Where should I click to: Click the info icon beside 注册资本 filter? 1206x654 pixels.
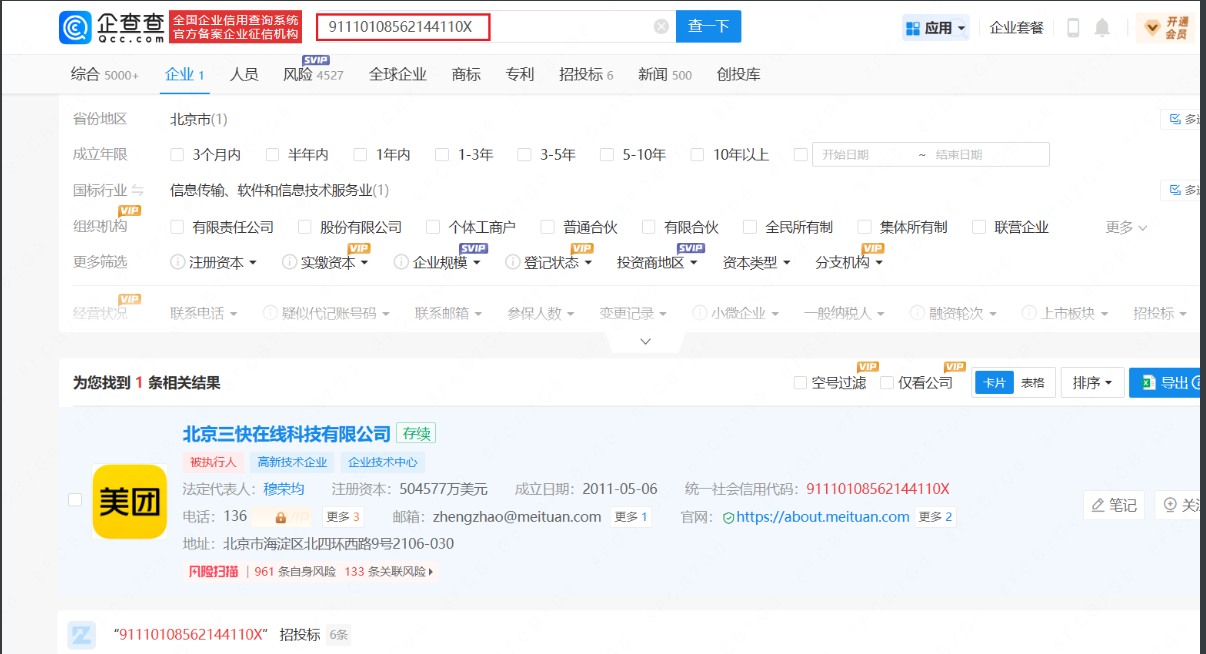click(x=179, y=262)
